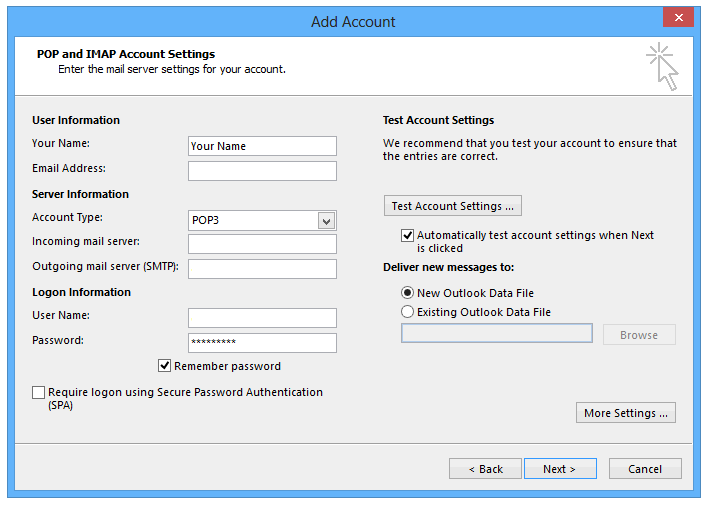
Task: Click the Email Address input field
Action: click(262, 171)
